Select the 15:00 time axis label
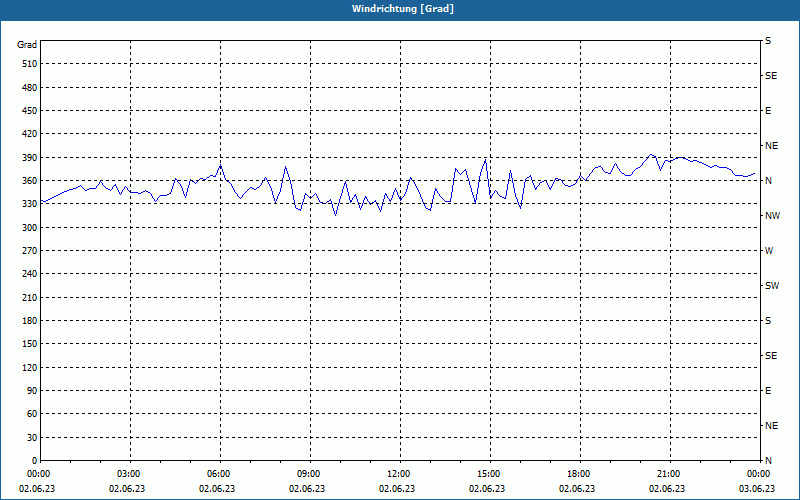 (490, 474)
